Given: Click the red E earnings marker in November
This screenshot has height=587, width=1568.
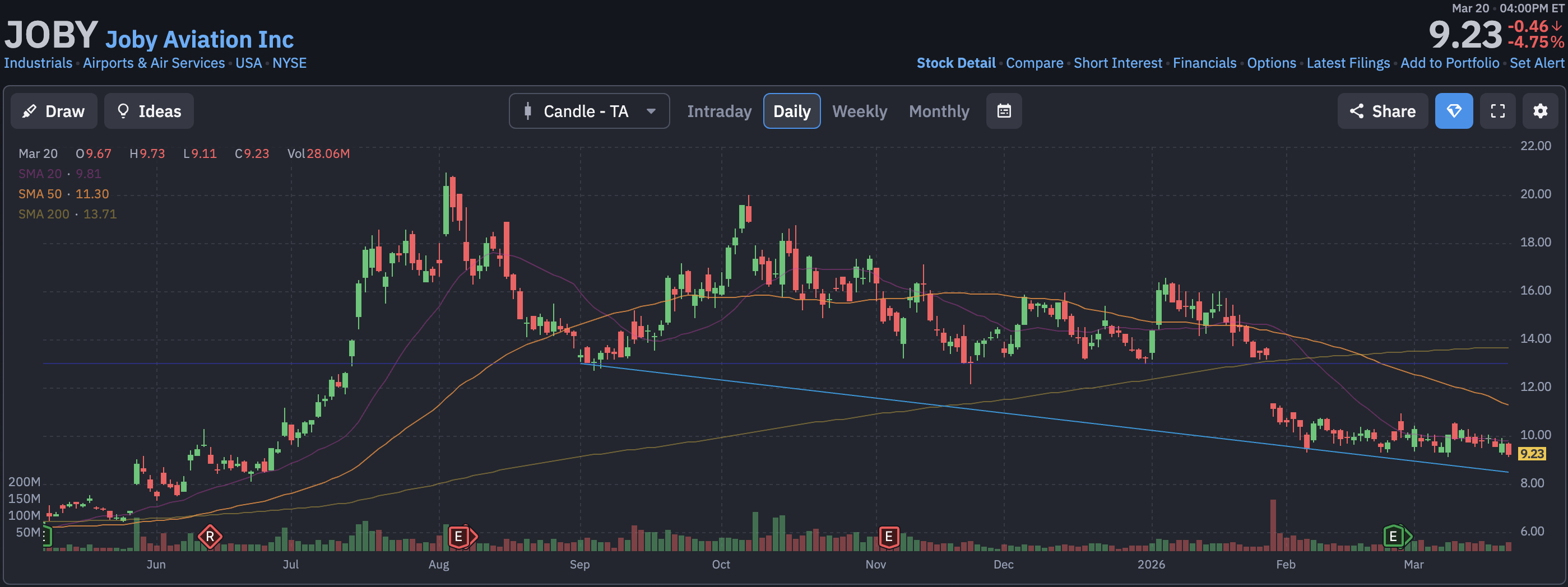Looking at the screenshot, I should click(x=889, y=537).
